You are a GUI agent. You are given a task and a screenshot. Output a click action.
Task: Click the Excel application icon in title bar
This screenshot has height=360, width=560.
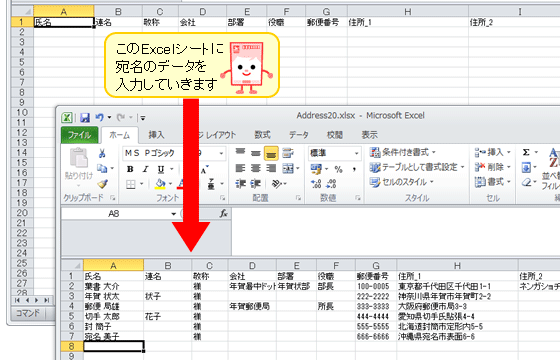67,118
